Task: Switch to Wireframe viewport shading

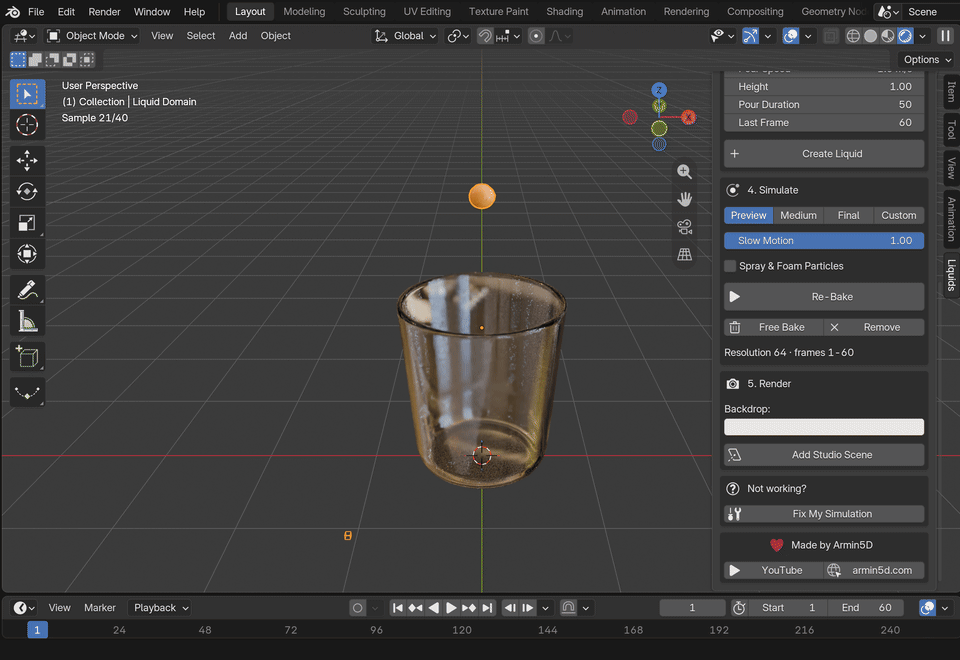Action: pyautogui.click(x=853, y=36)
